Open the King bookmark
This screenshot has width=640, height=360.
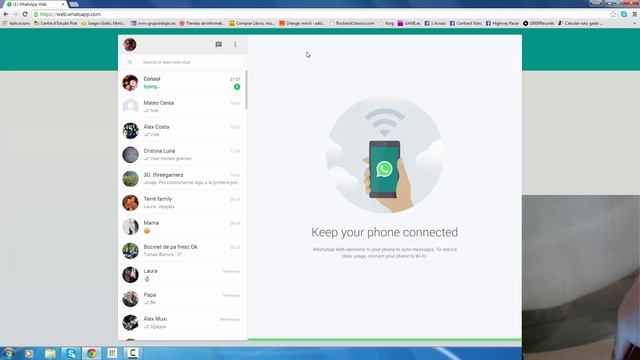pyautogui.click(x=387, y=23)
